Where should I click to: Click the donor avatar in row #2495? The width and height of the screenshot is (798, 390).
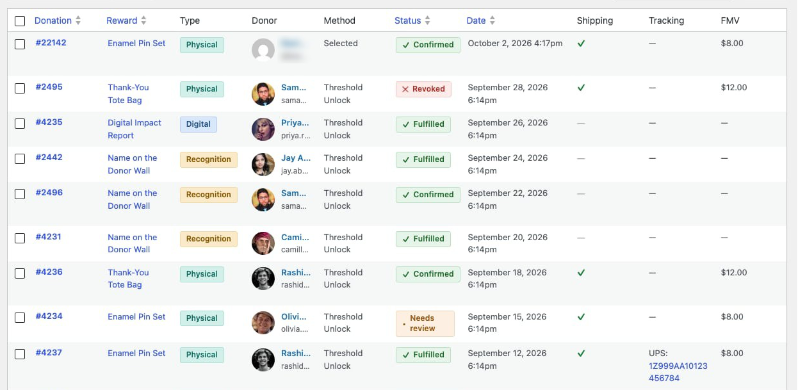(263, 94)
